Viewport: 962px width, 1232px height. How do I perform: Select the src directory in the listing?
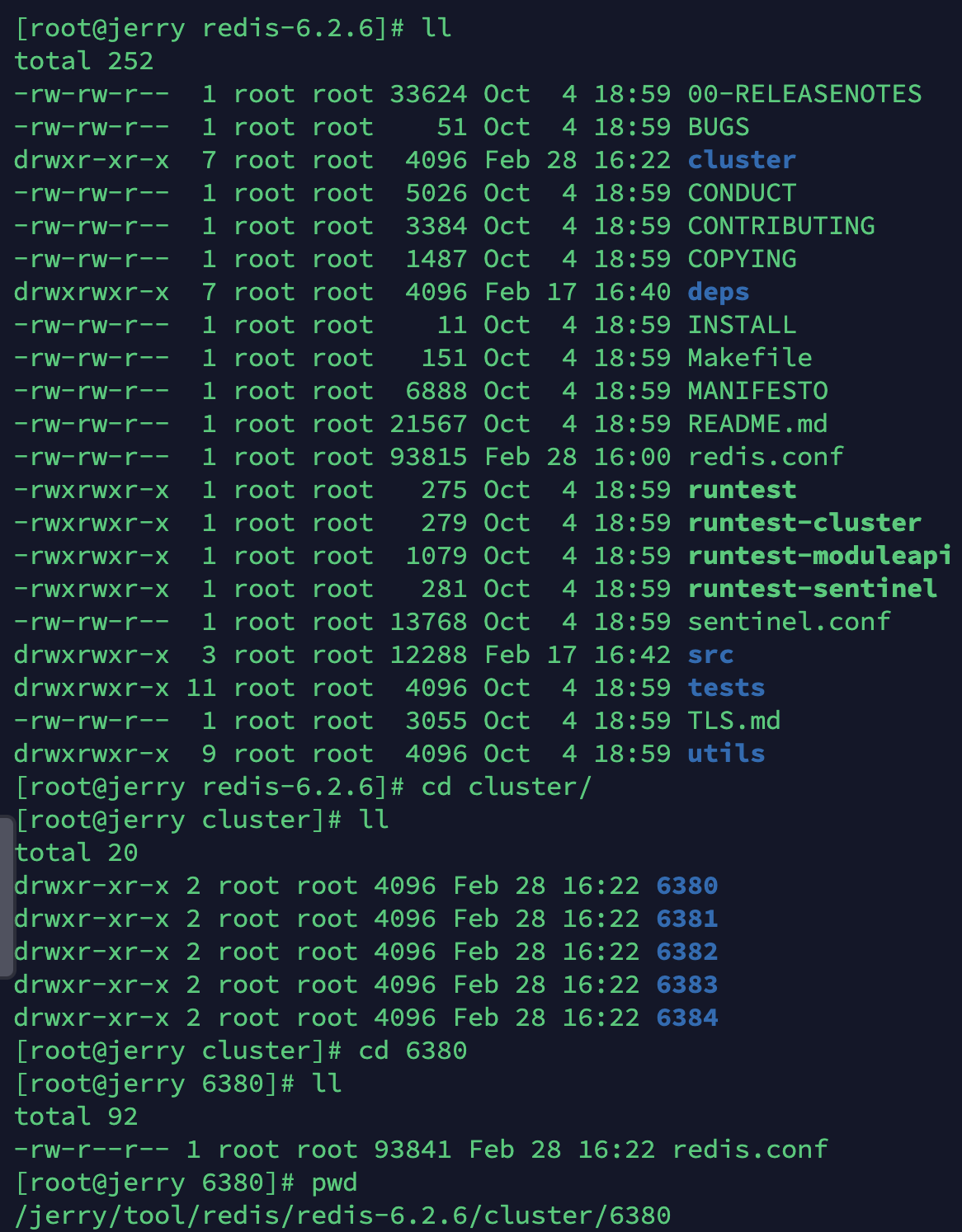tap(710, 655)
